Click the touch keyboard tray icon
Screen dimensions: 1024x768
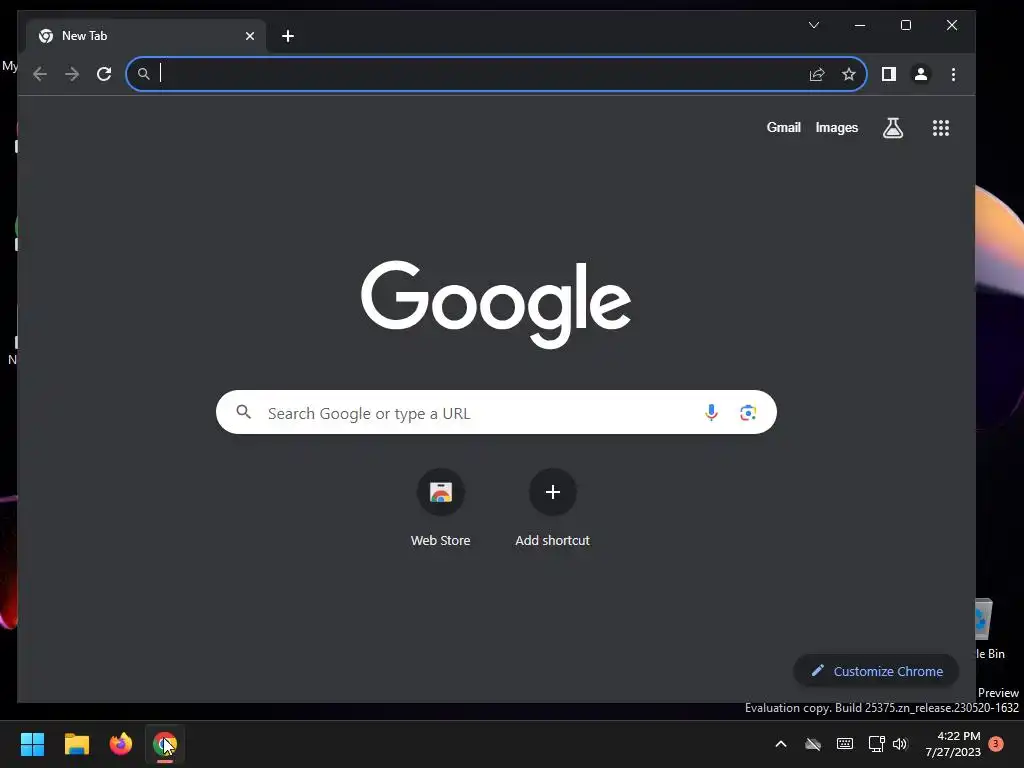pyautogui.click(x=844, y=744)
